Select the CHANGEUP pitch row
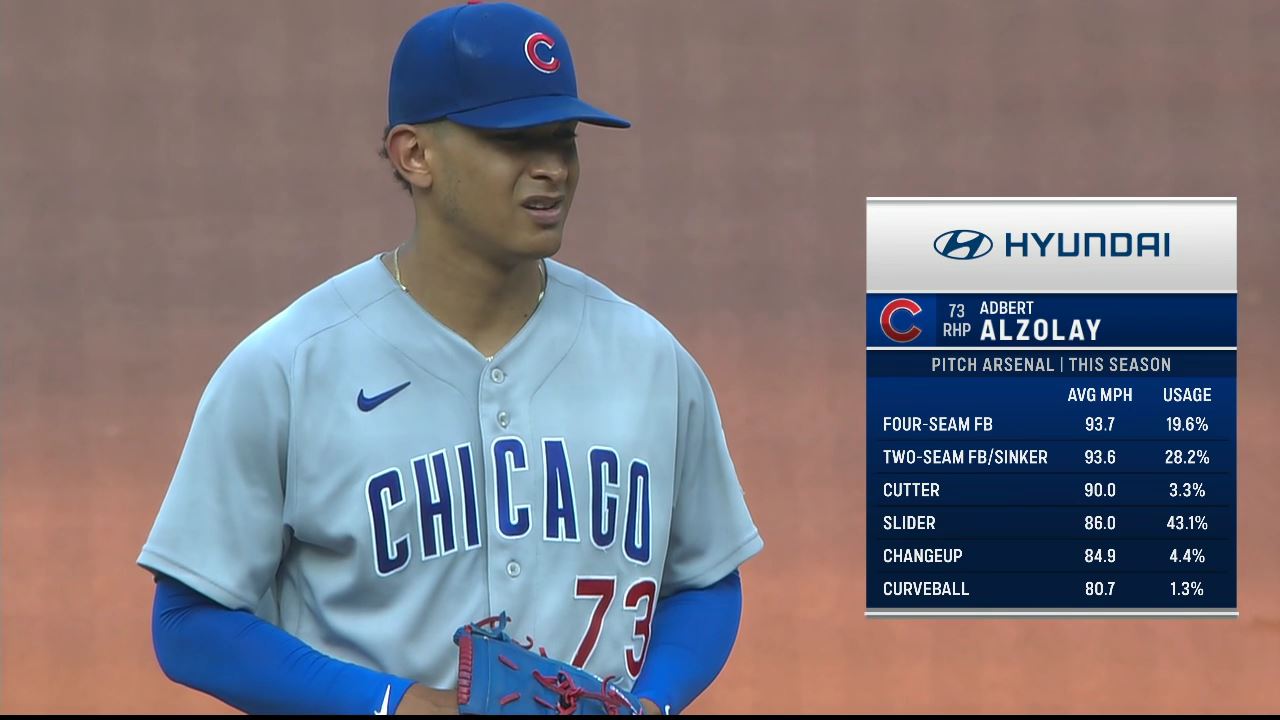Viewport: 1280px width, 720px height. pos(1051,556)
